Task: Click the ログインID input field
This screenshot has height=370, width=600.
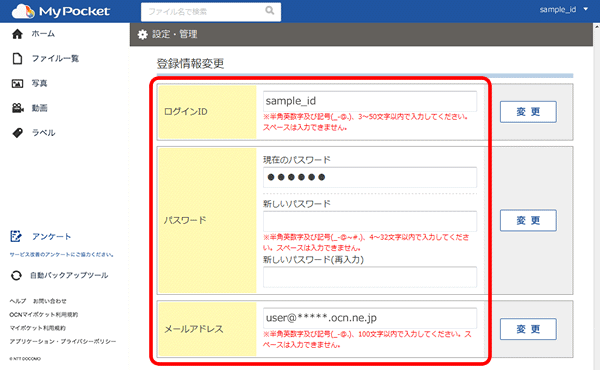Action: click(370, 101)
